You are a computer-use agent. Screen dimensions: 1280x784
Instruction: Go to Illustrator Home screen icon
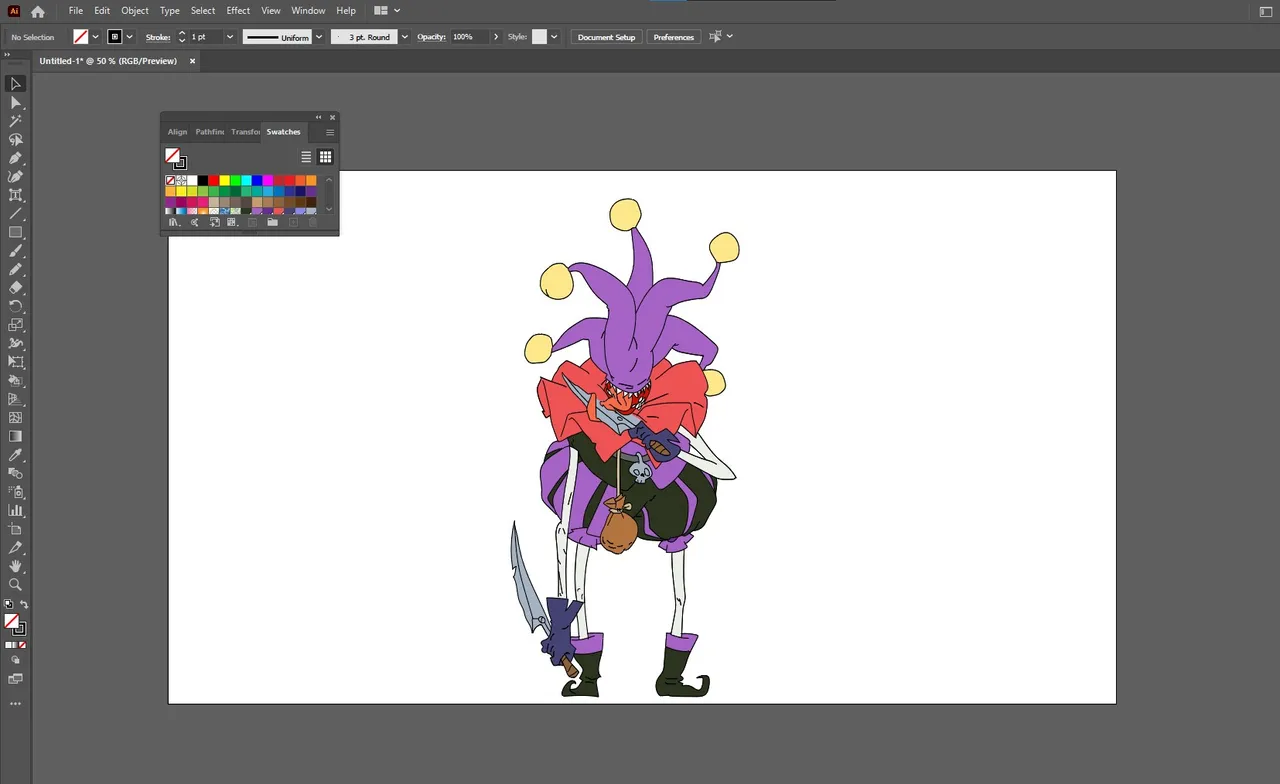(x=38, y=11)
